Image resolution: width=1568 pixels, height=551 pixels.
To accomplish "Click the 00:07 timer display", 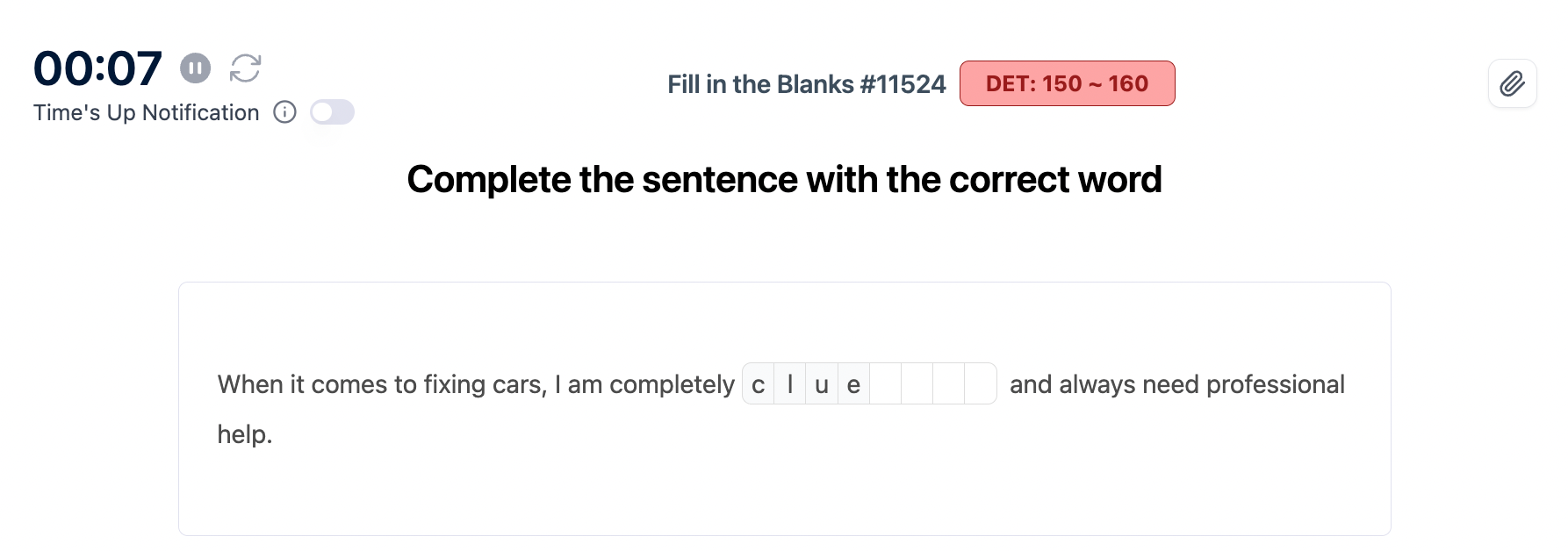I will 97,68.
